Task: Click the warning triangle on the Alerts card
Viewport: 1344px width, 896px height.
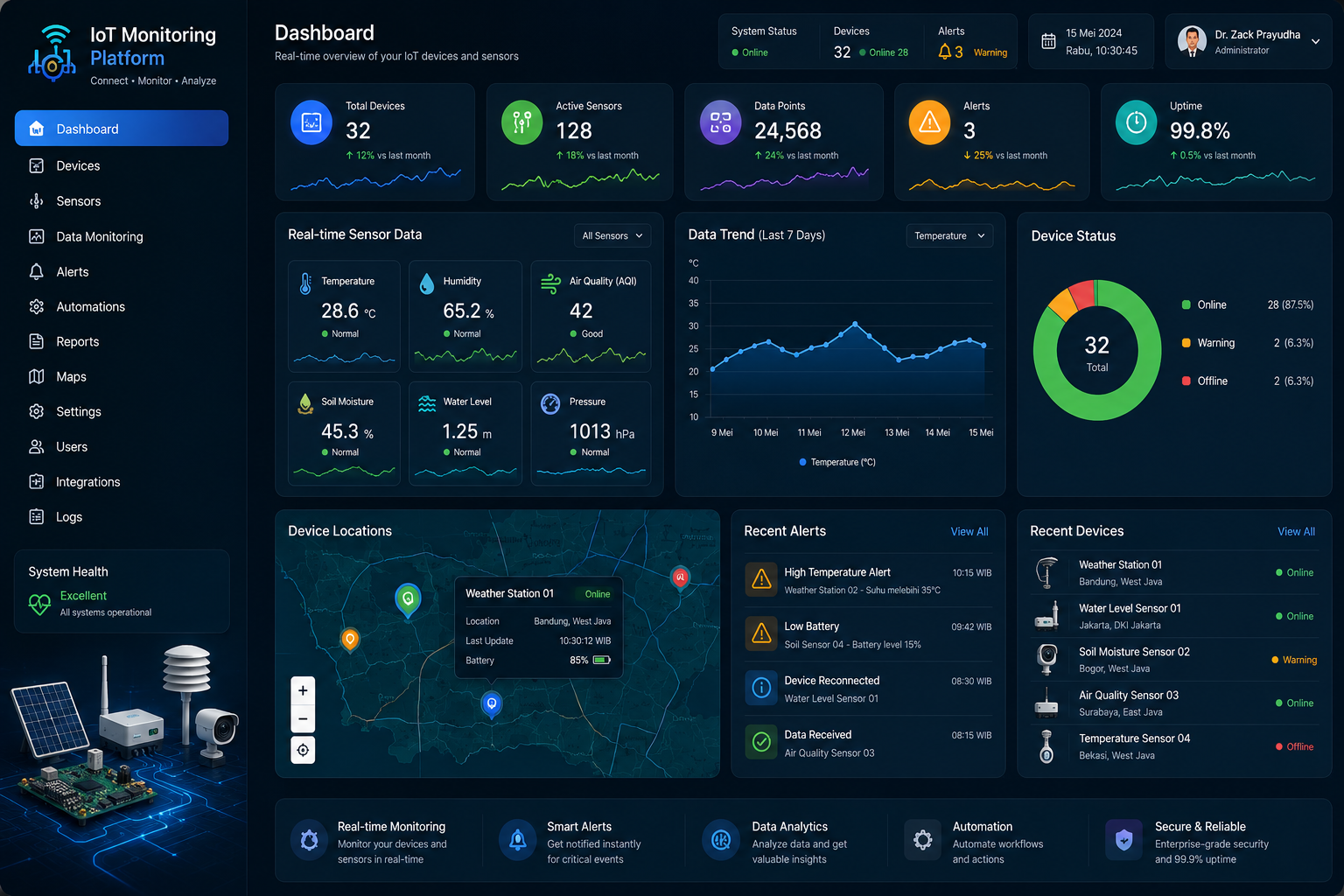Action: (930, 122)
